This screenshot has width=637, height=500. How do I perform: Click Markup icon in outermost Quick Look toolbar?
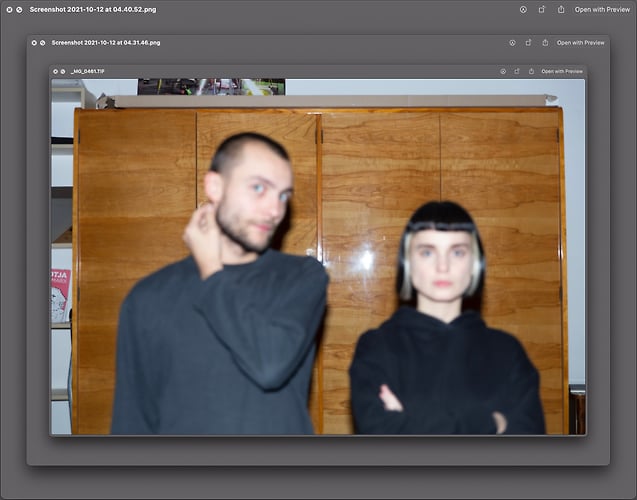[523, 9]
